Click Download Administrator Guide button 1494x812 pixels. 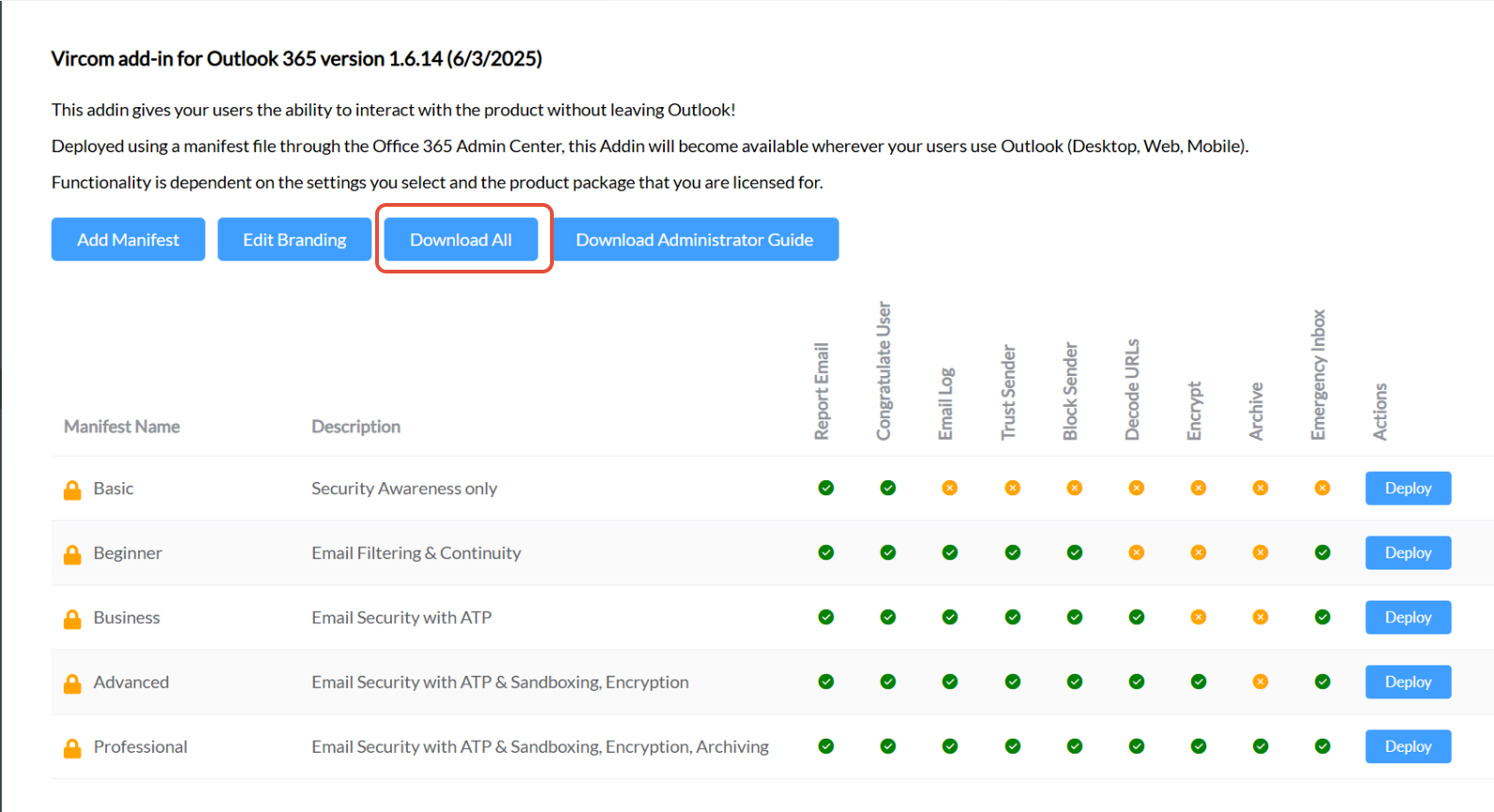695,240
